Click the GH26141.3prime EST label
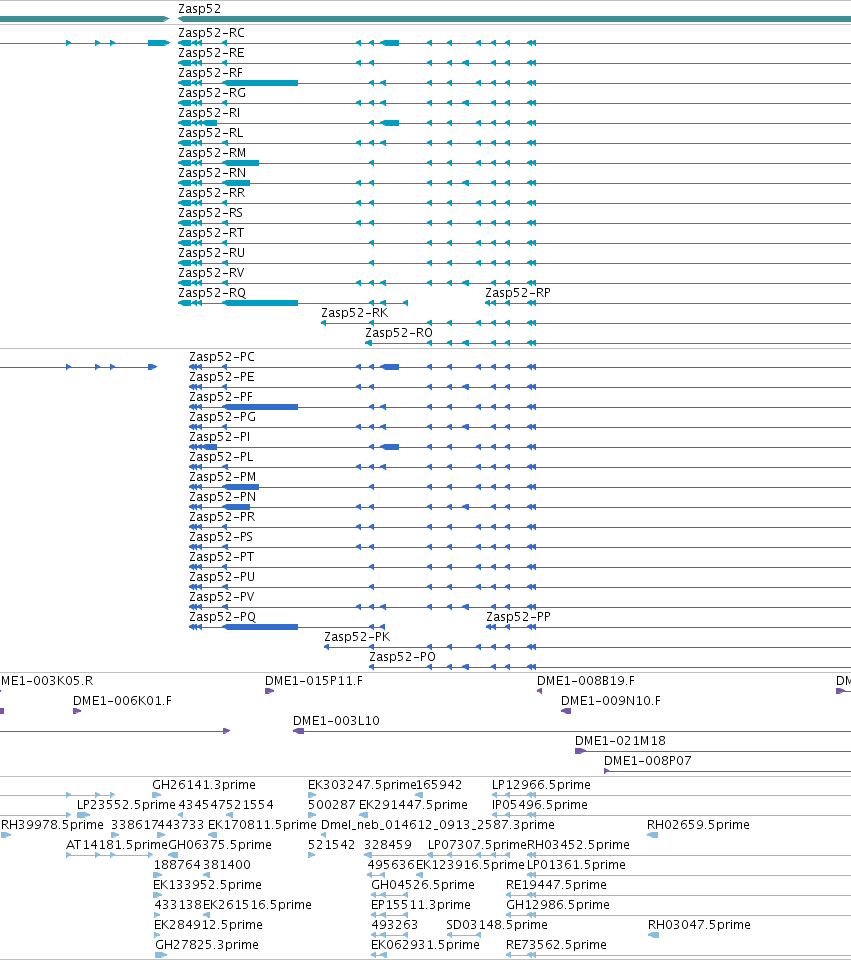Viewport: 851px width, 960px height. (x=204, y=785)
